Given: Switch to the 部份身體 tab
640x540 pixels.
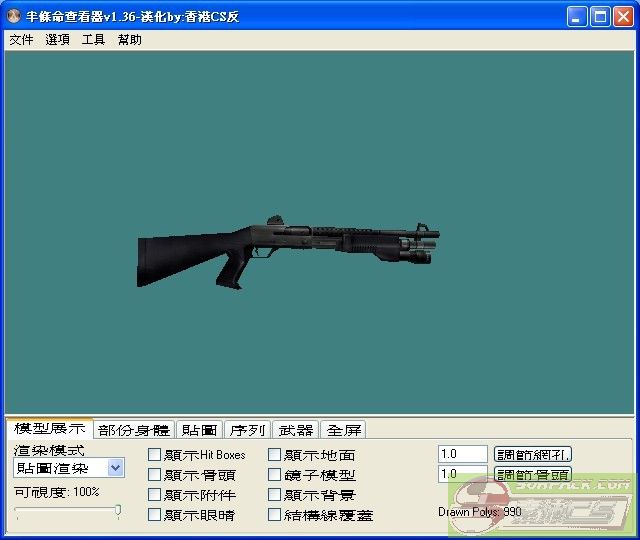Looking at the screenshot, I should coord(134,430).
